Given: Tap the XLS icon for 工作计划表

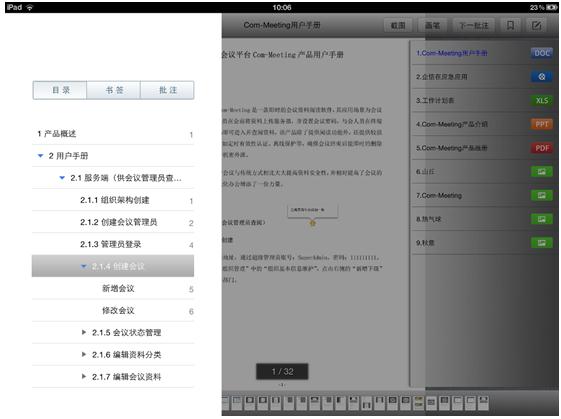Looking at the screenshot, I should (542, 101).
